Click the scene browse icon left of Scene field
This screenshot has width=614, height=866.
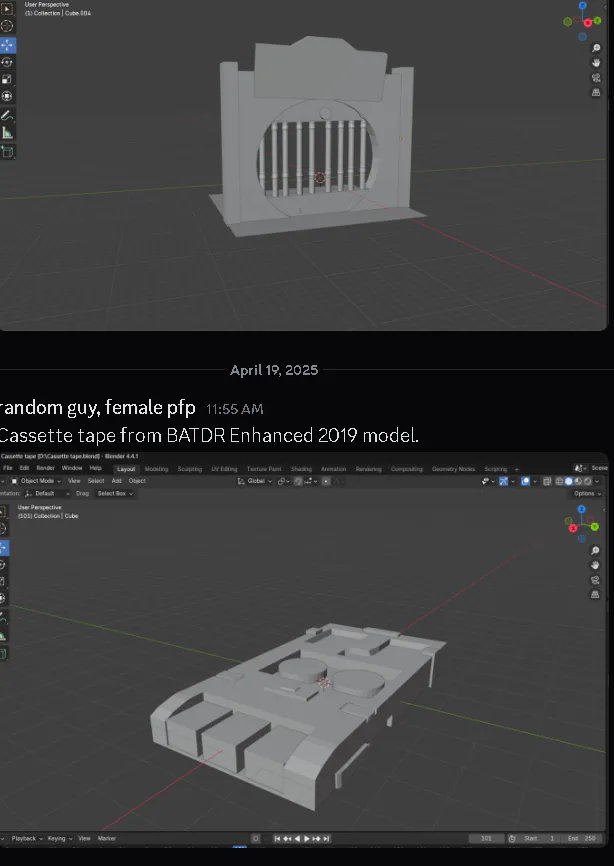(x=581, y=468)
